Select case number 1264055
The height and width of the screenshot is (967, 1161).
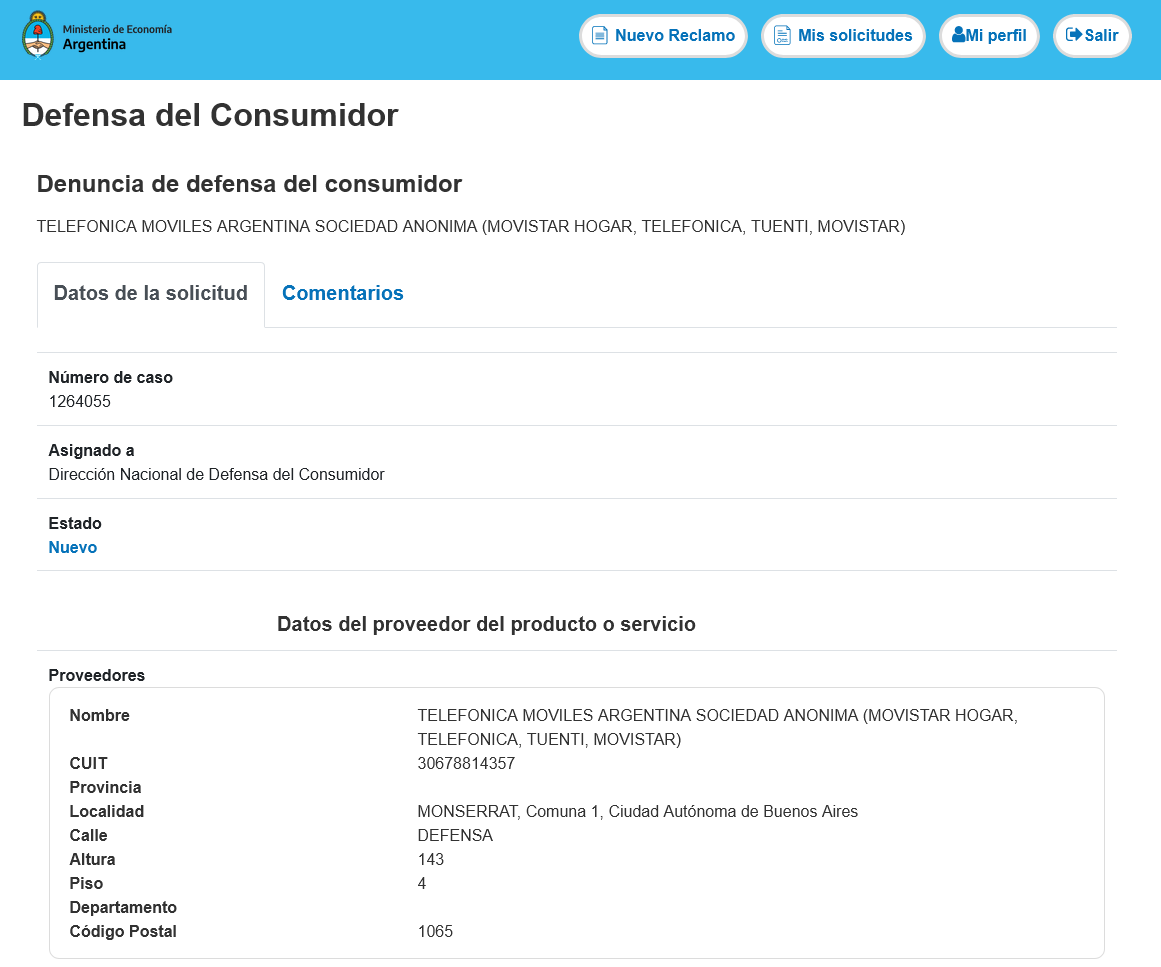pyautogui.click(x=80, y=401)
